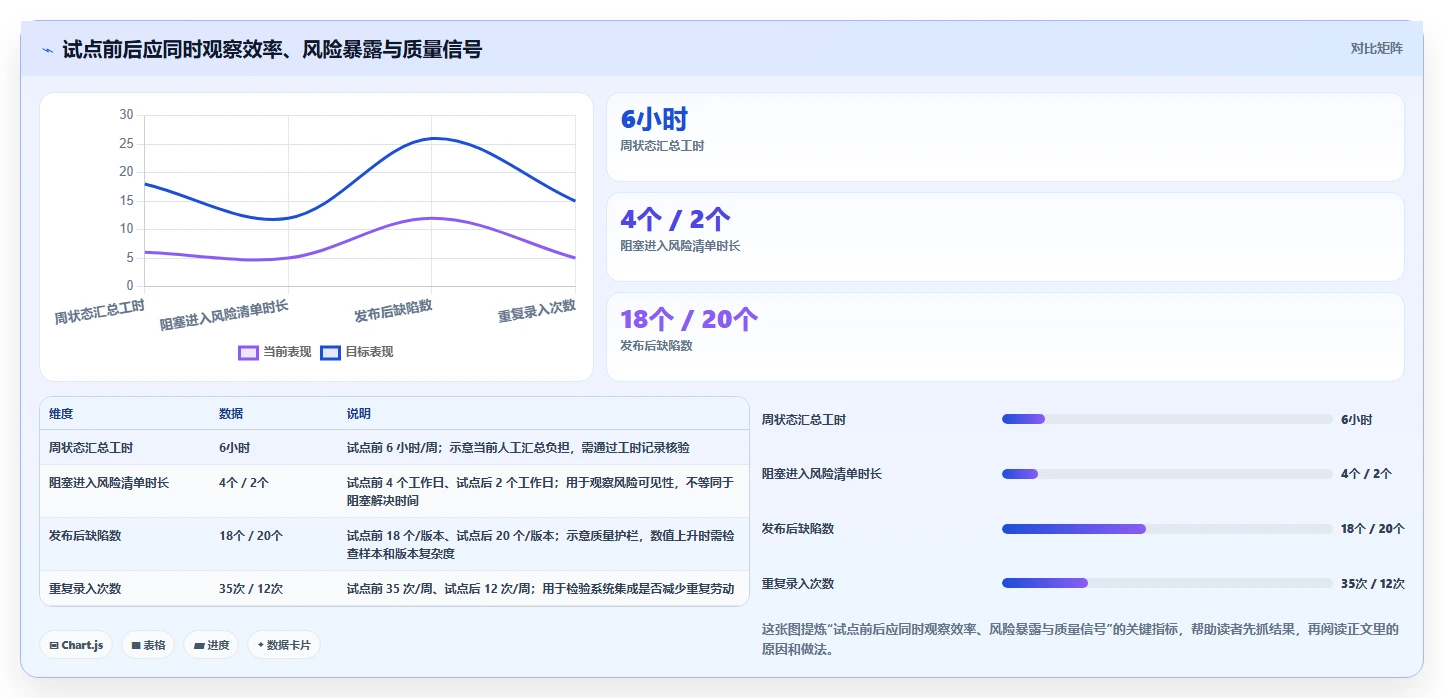
Task: Click the 35次 / 12次 progress value
Action: (x=1372, y=584)
